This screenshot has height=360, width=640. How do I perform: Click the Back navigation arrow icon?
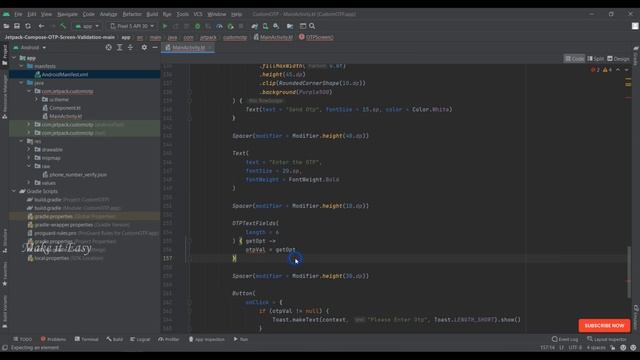pyautogui.click(x=41, y=26)
